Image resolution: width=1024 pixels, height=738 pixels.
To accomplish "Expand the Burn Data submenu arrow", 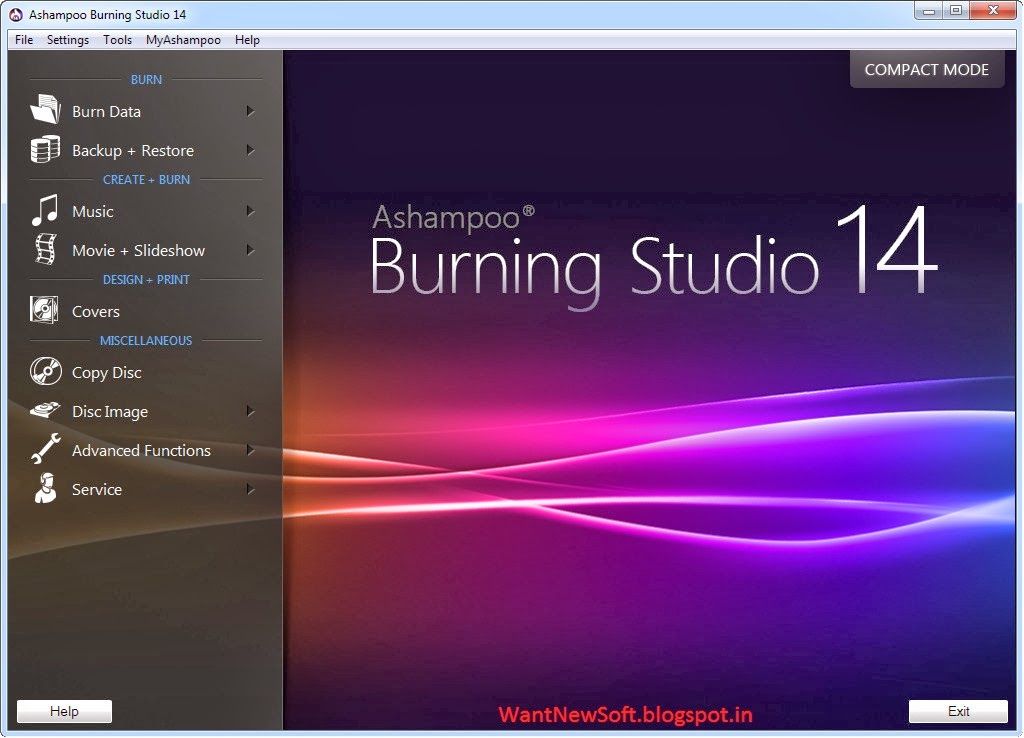I will click(250, 111).
